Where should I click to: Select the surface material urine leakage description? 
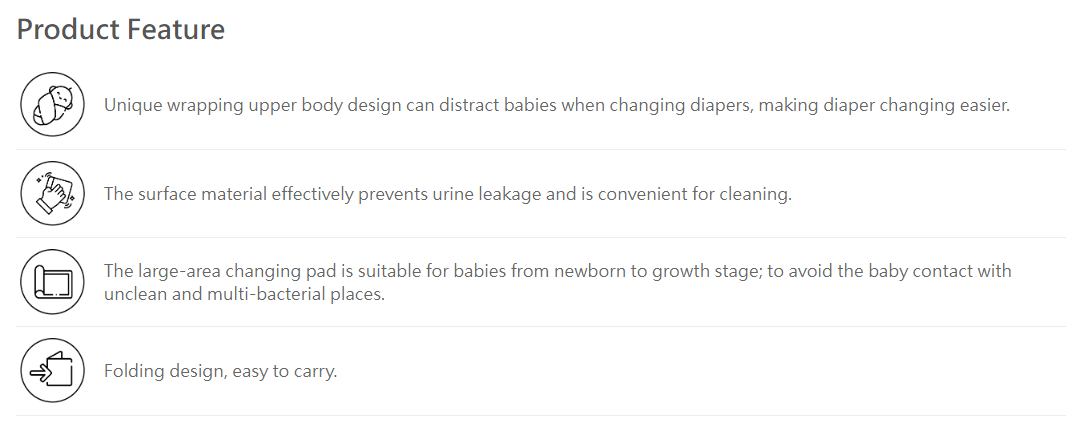point(448,194)
